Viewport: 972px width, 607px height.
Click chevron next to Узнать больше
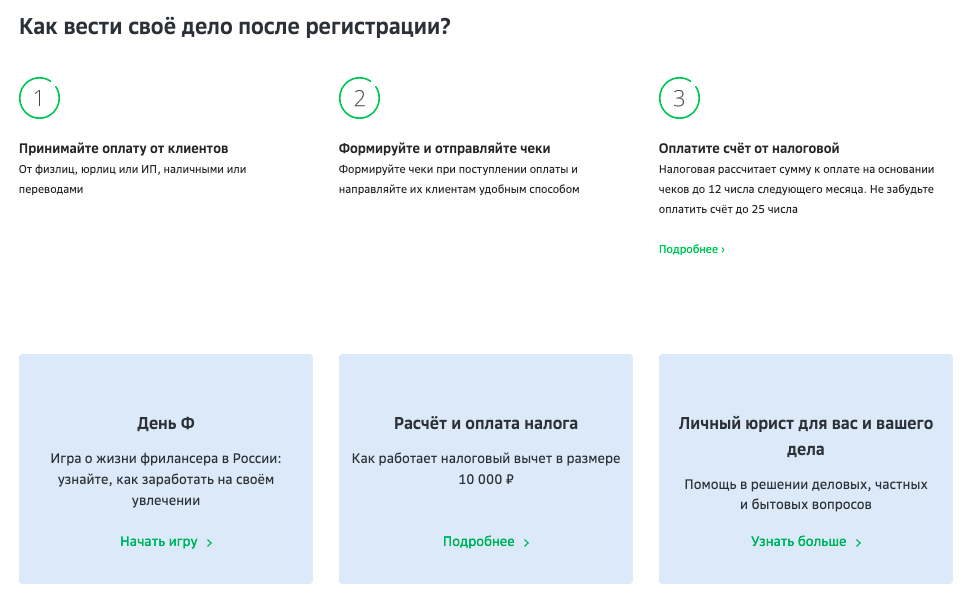point(859,543)
